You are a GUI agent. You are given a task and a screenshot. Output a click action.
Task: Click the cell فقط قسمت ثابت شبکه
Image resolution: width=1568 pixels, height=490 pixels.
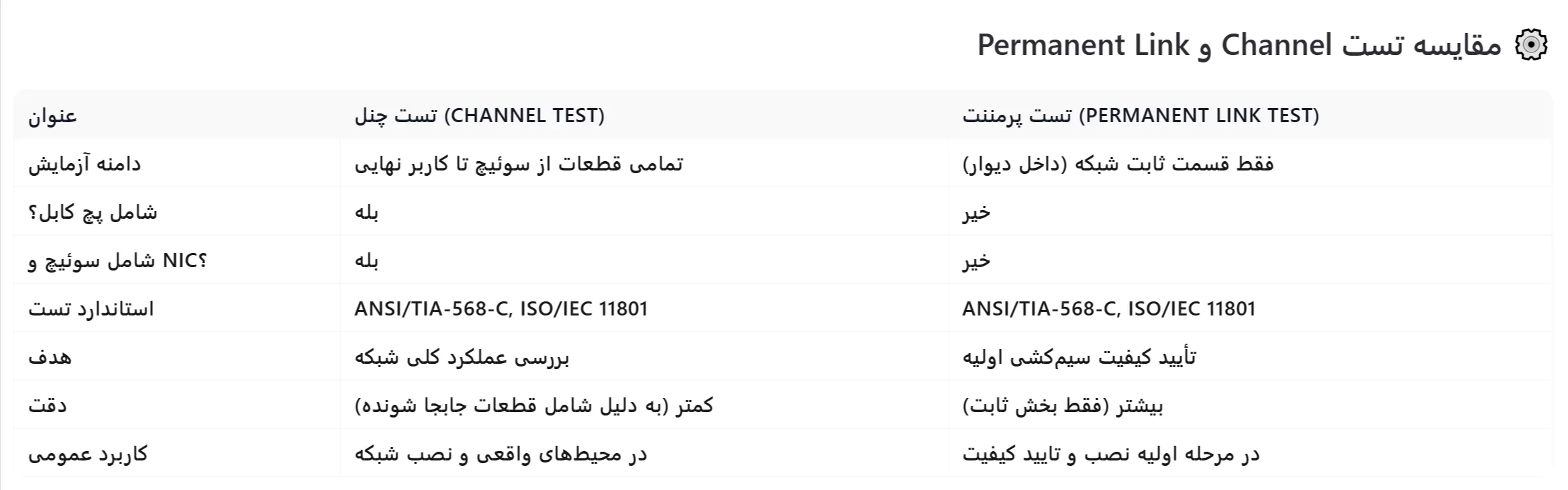1118,164
